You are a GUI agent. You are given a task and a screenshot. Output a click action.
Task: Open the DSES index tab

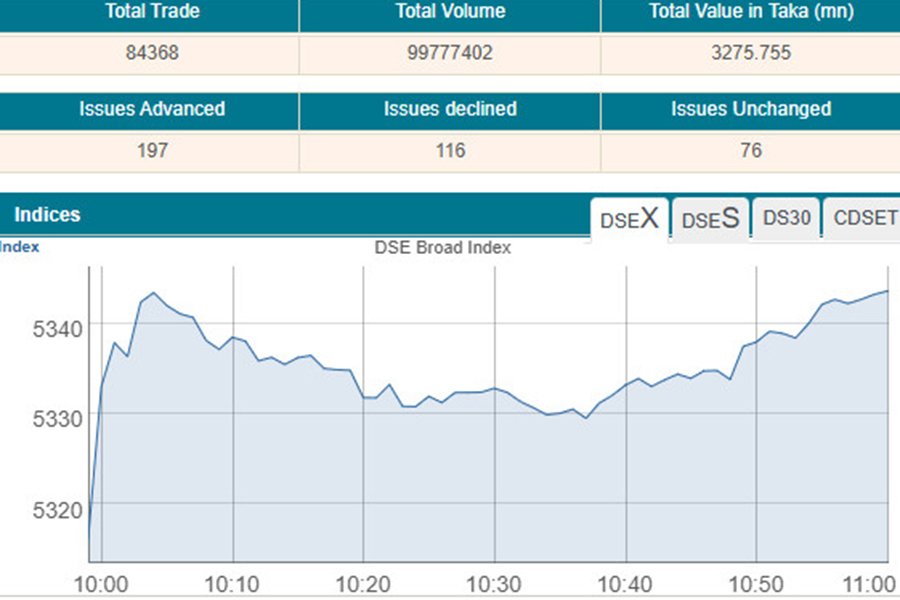[710, 219]
